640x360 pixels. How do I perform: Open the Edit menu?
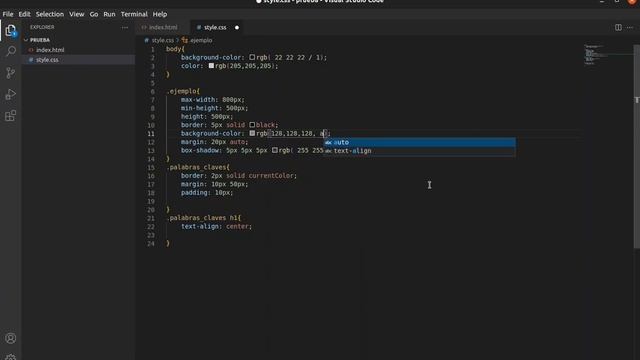click(24, 14)
